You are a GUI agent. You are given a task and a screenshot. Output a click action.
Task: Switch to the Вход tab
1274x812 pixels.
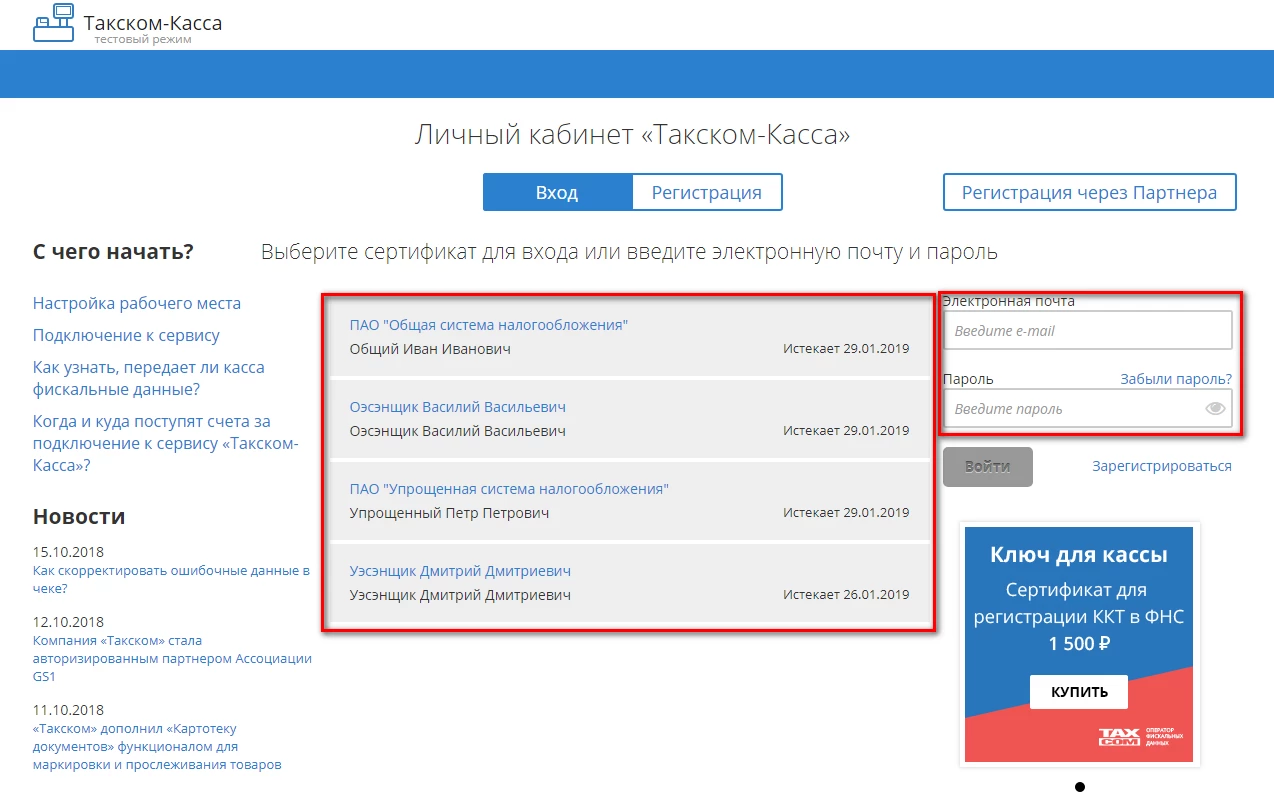tap(557, 192)
